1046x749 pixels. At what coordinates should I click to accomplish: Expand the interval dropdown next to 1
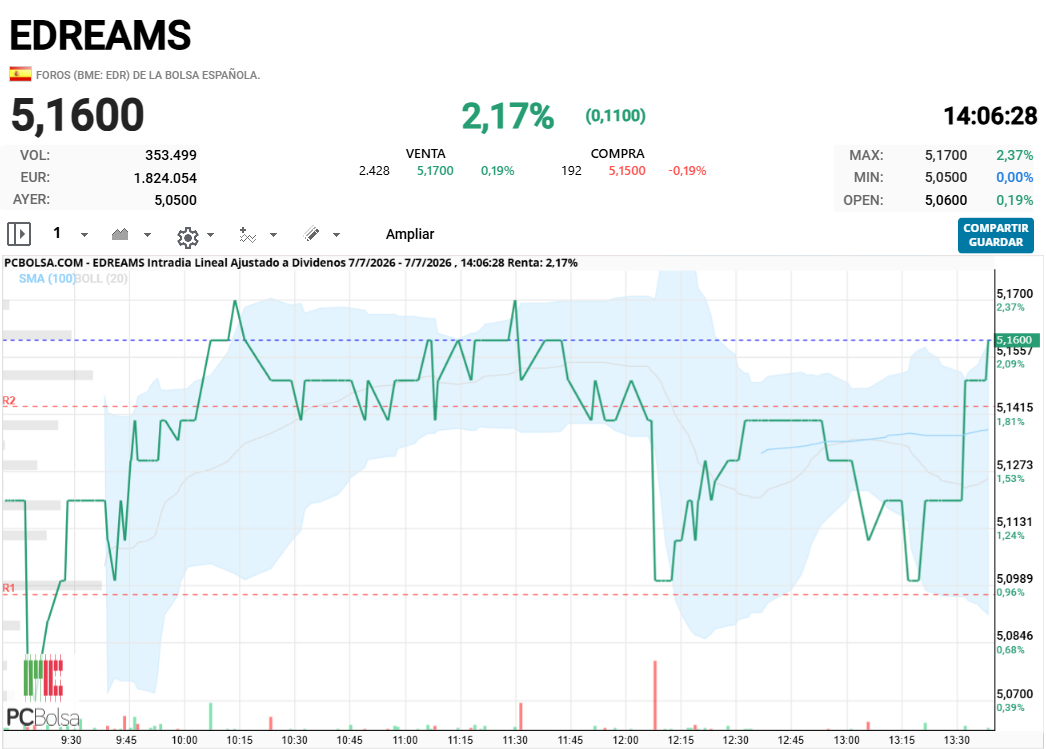point(84,235)
